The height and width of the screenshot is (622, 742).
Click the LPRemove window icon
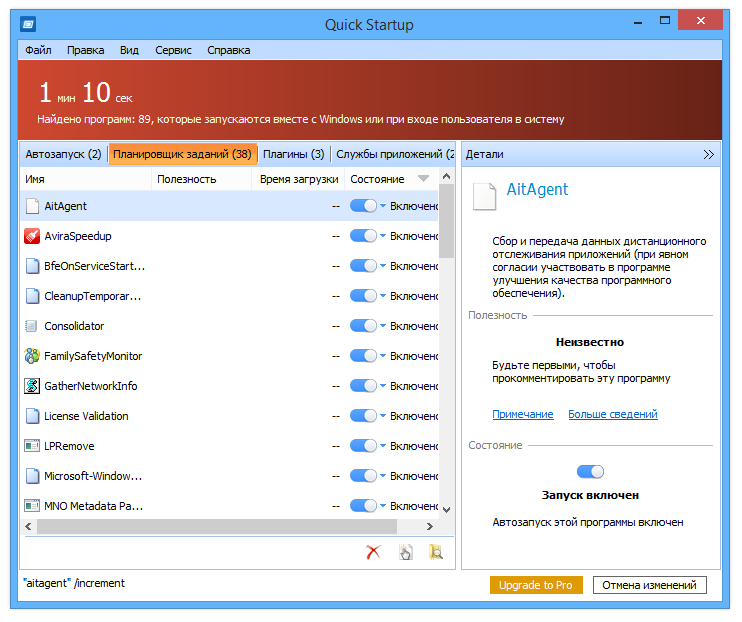click(32, 446)
